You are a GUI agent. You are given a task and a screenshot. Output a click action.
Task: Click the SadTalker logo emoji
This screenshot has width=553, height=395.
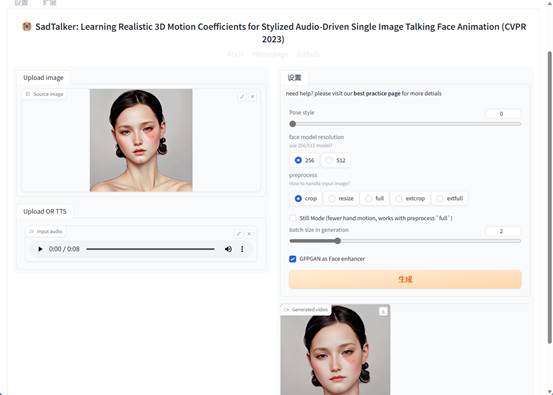pyautogui.click(x=27, y=26)
